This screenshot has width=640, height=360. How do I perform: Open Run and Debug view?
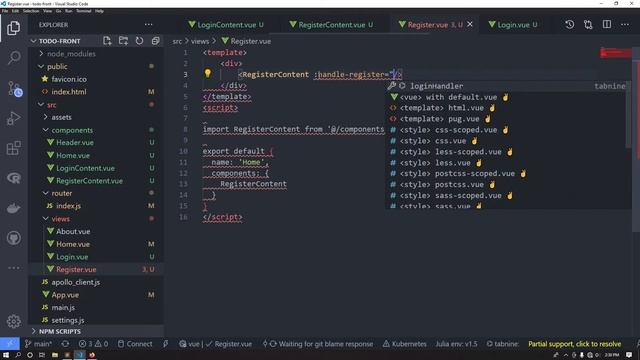pos(13,118)
